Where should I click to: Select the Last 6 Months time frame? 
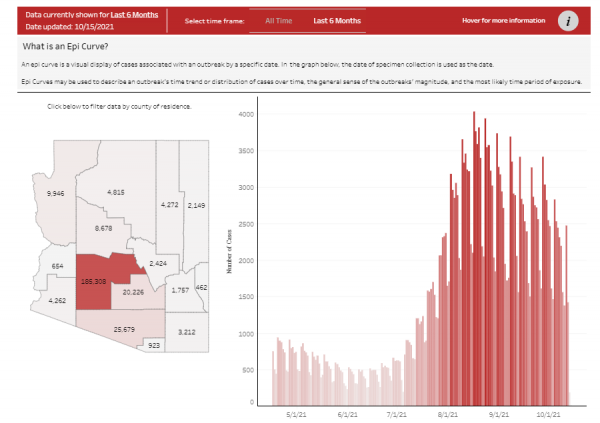pyautogui.click(x=335, y=20)
